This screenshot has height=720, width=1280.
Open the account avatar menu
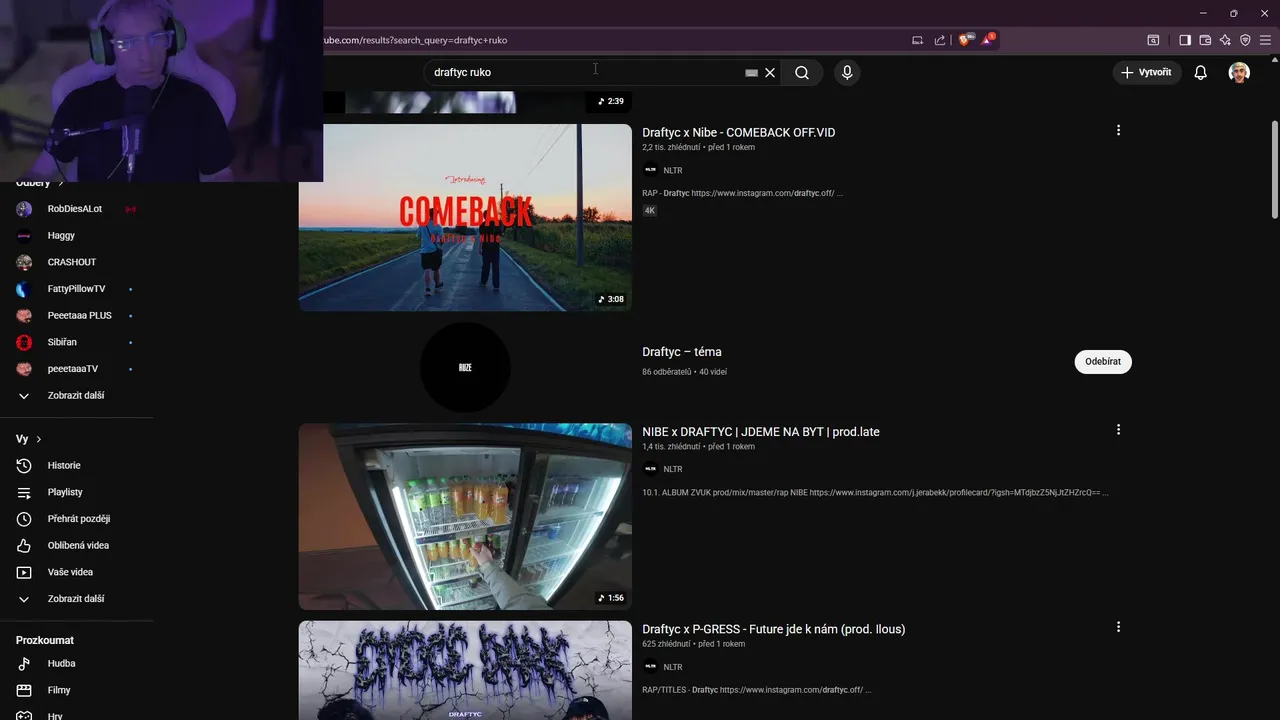(x=1239, y=72)
